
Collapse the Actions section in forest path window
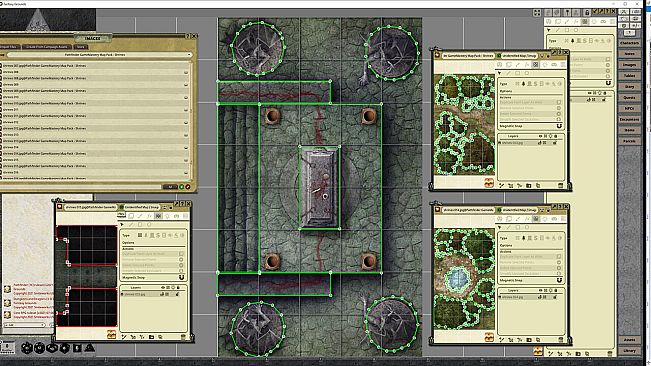point(506,97)
